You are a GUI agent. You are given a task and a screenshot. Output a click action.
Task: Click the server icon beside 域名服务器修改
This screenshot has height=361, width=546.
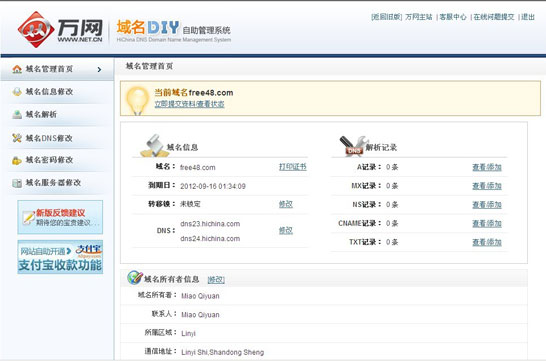(x=17, y=183)
